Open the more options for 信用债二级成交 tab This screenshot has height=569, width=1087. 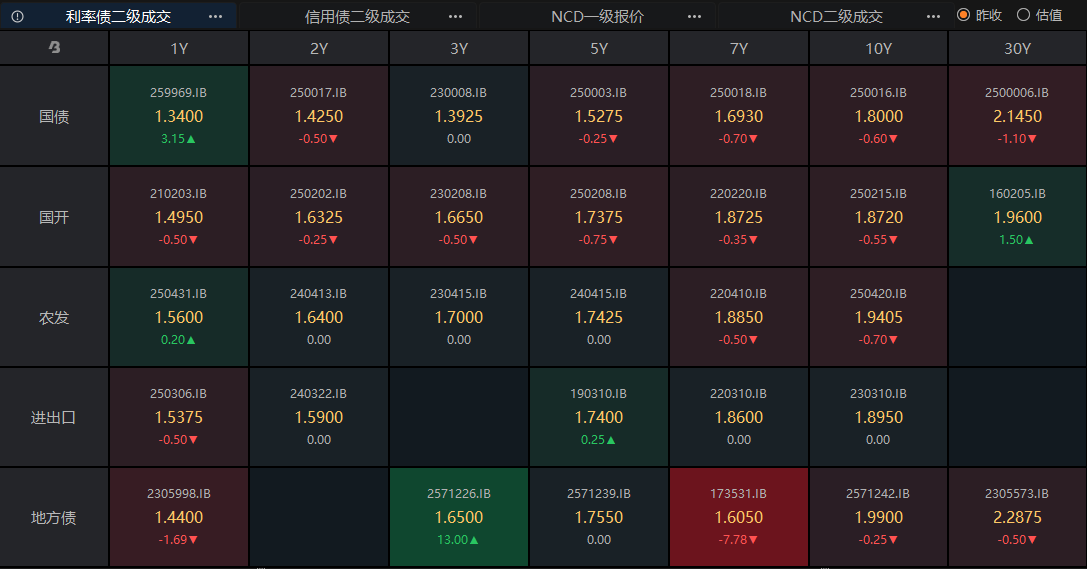coord(455,16)
